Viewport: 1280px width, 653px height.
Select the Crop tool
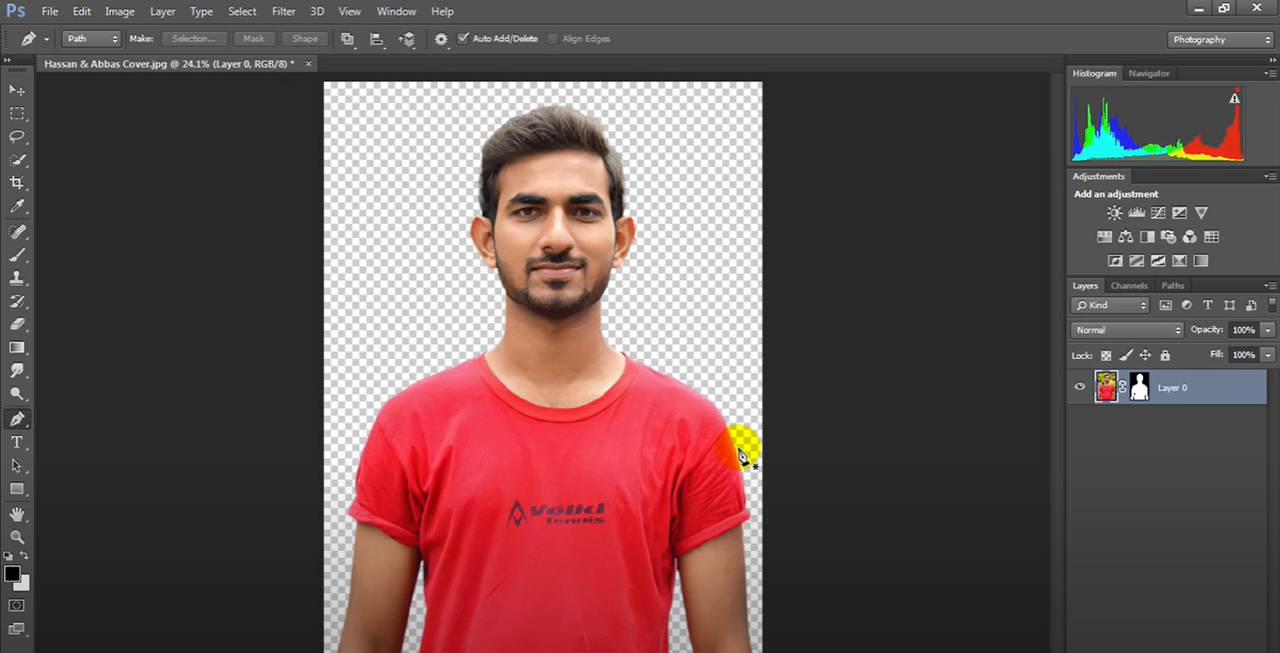pyautogui.click(x=17, y=183)
